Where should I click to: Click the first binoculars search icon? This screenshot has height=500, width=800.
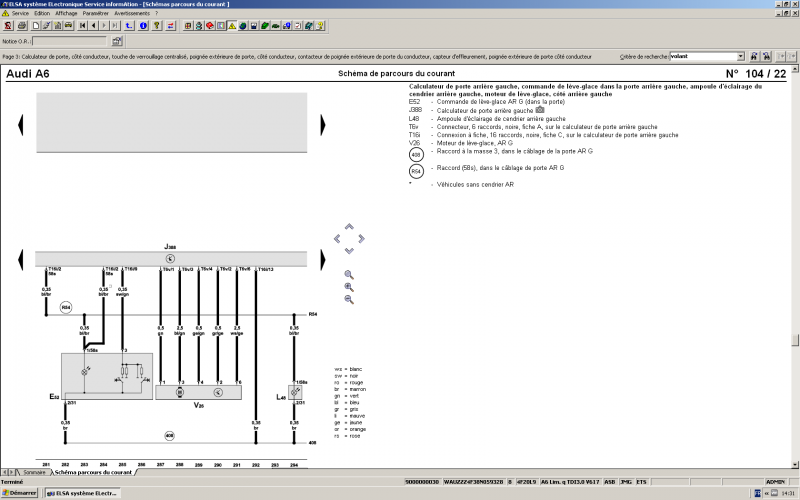[754, 57]
